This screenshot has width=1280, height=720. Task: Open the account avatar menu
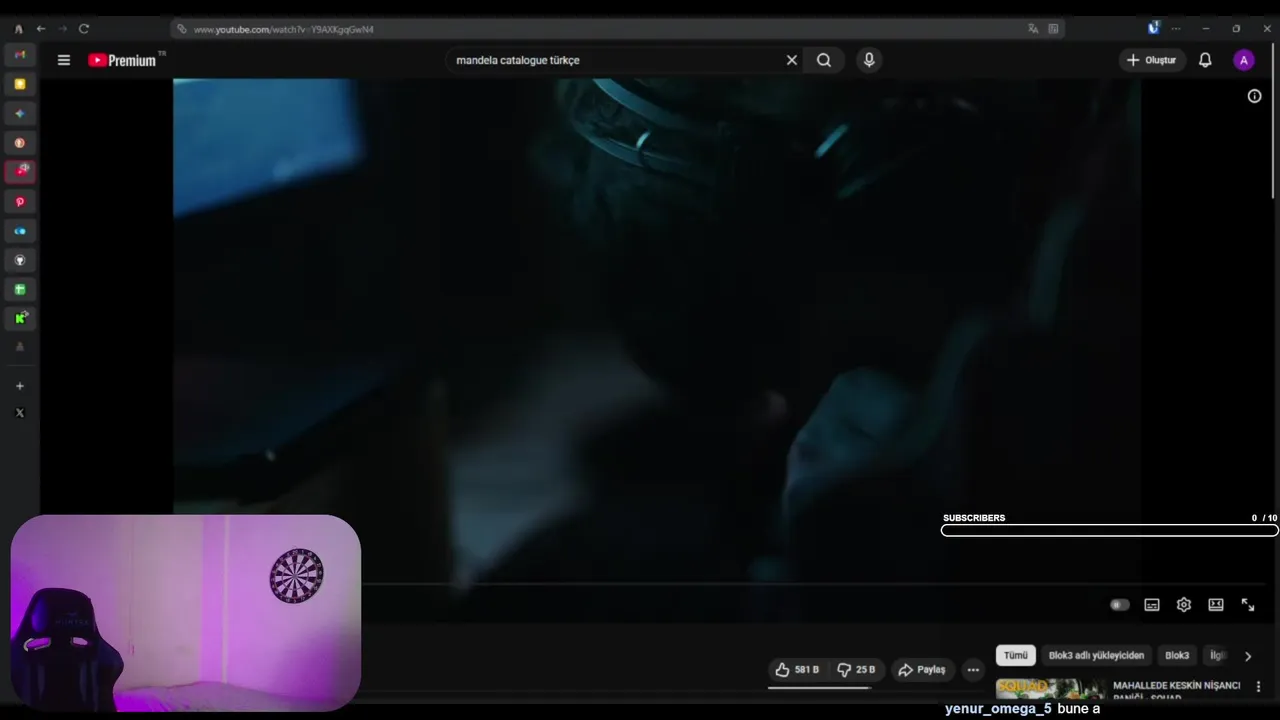click(x=1244, y=60)
